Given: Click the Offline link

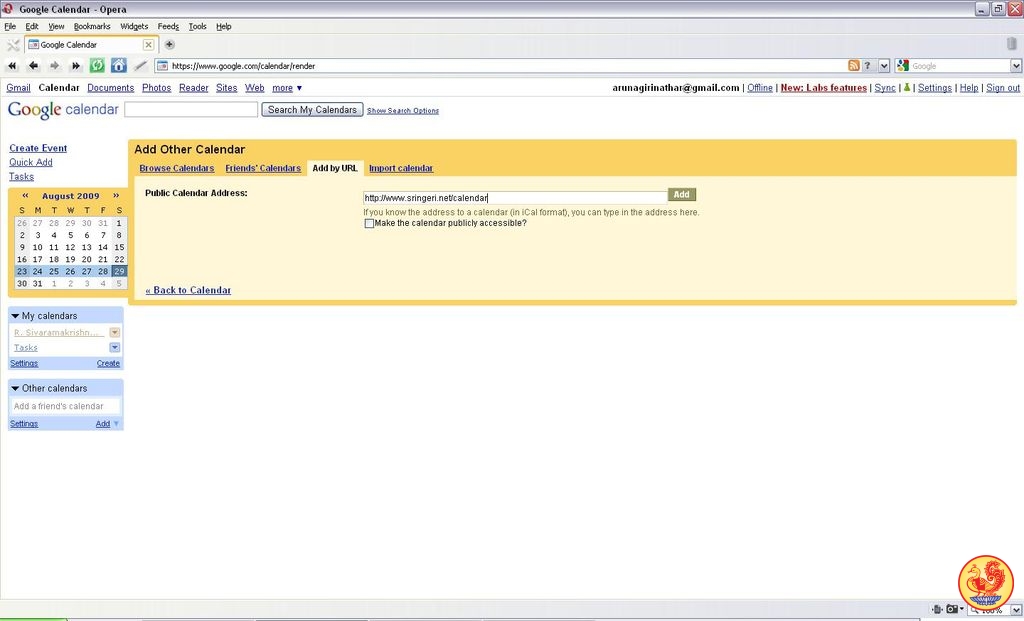Looking at the screenshot, I should coord(760,88).
